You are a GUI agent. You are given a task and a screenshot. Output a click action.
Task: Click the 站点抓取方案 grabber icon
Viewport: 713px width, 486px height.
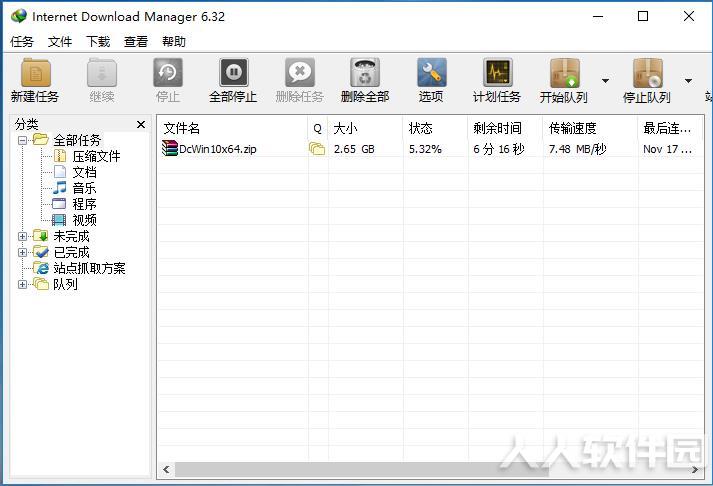41,268
